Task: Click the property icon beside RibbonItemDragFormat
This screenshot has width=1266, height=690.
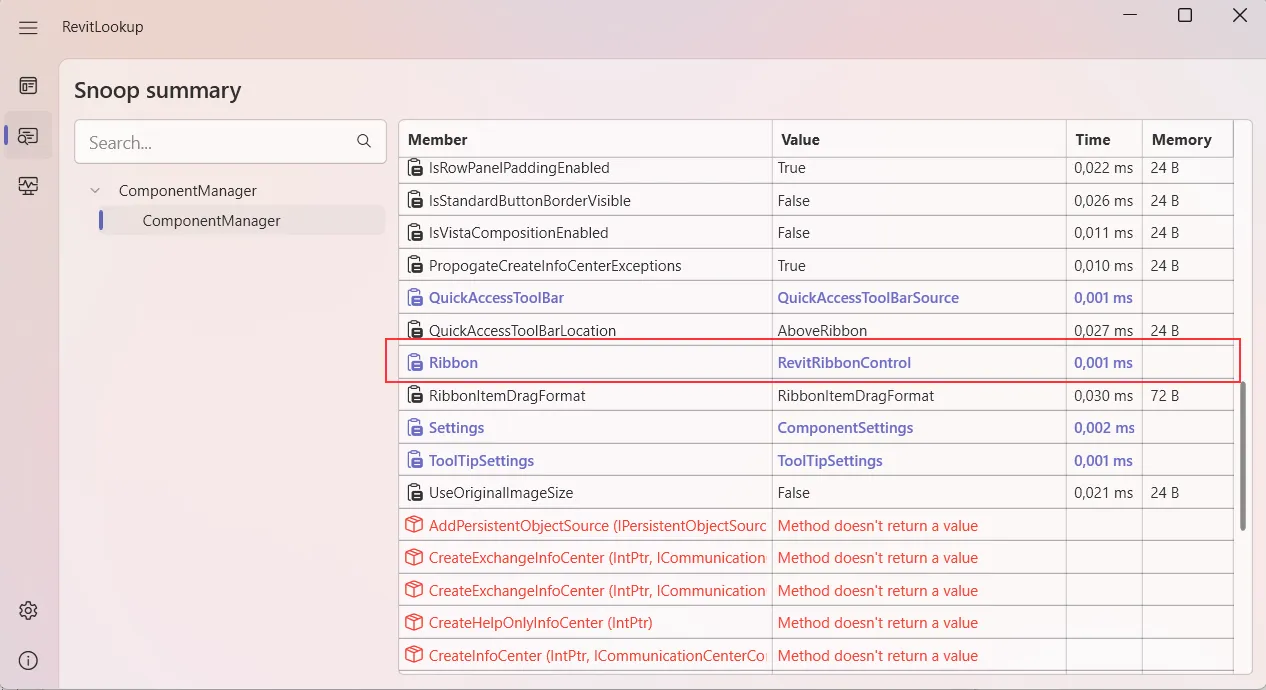Action: (415, 396)
